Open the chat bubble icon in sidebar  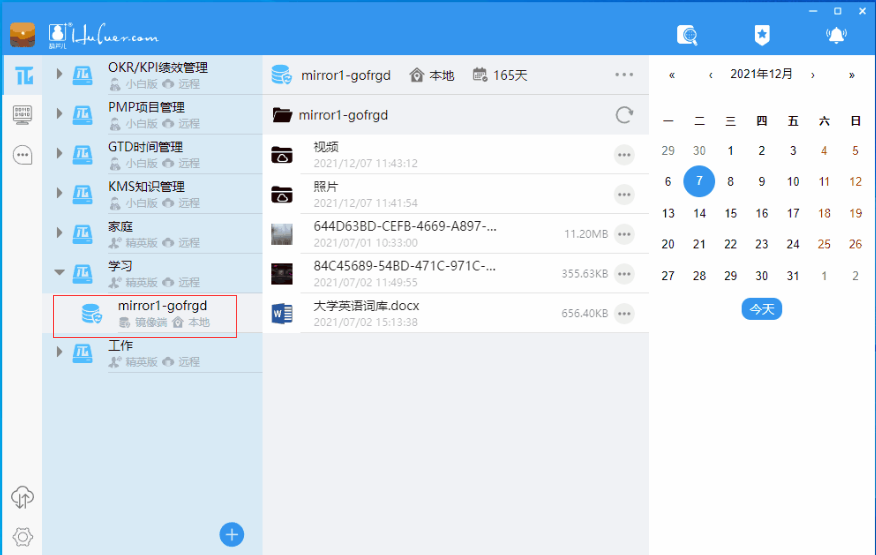tap(22, 155)
